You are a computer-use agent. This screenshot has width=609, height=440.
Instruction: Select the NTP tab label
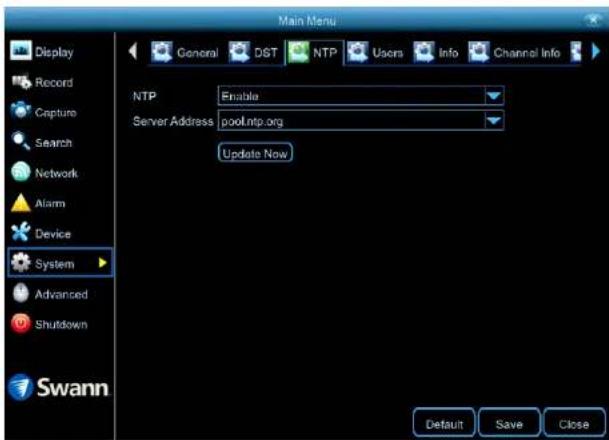coord(325,53)
